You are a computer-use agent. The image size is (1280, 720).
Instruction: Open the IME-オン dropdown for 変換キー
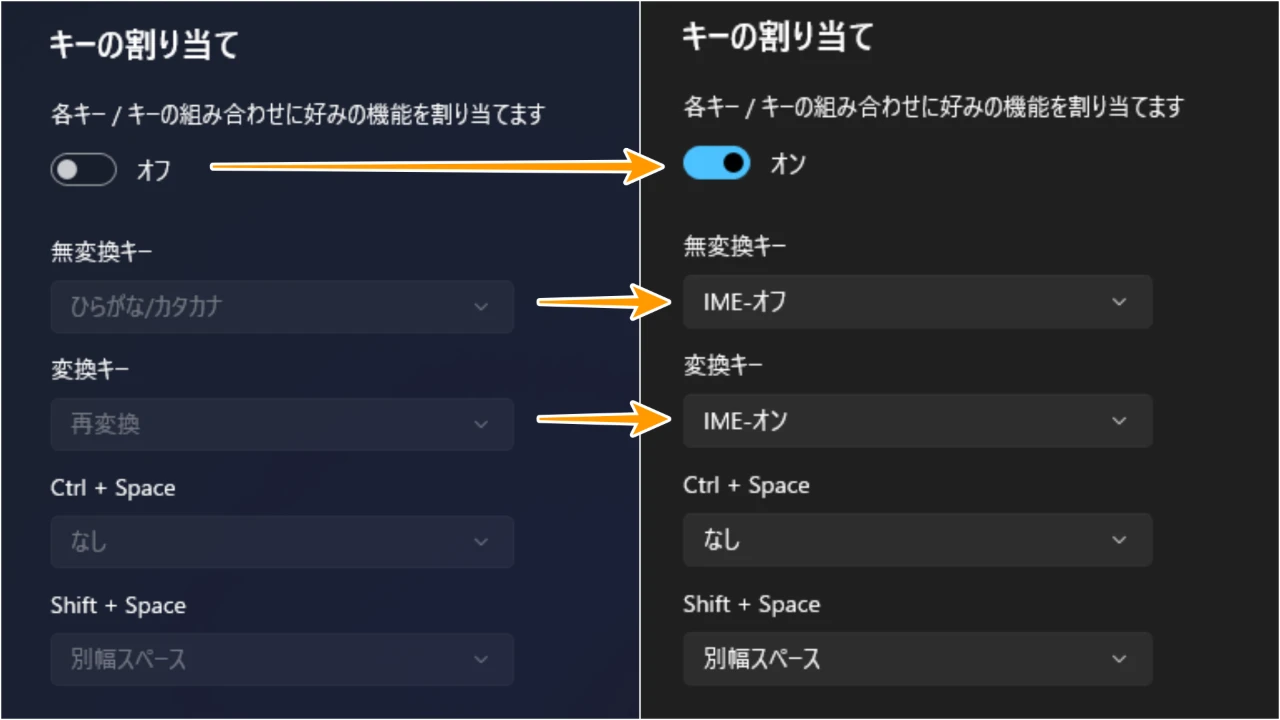[917, 421]
